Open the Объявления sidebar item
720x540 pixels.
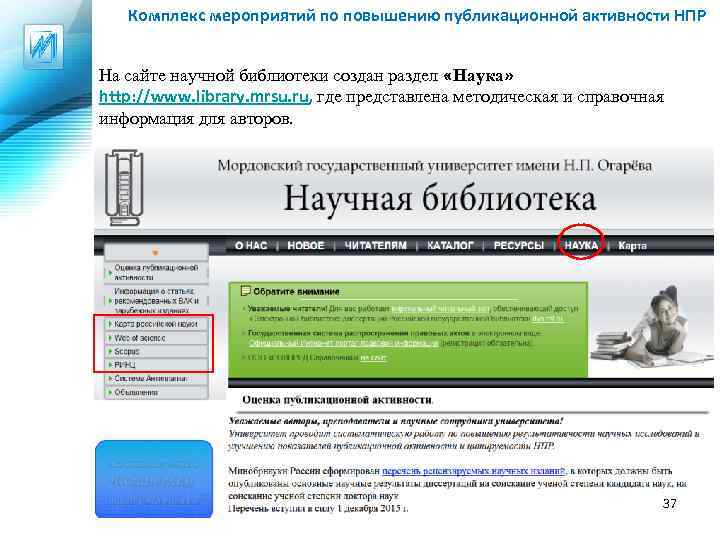click(156, 393)
